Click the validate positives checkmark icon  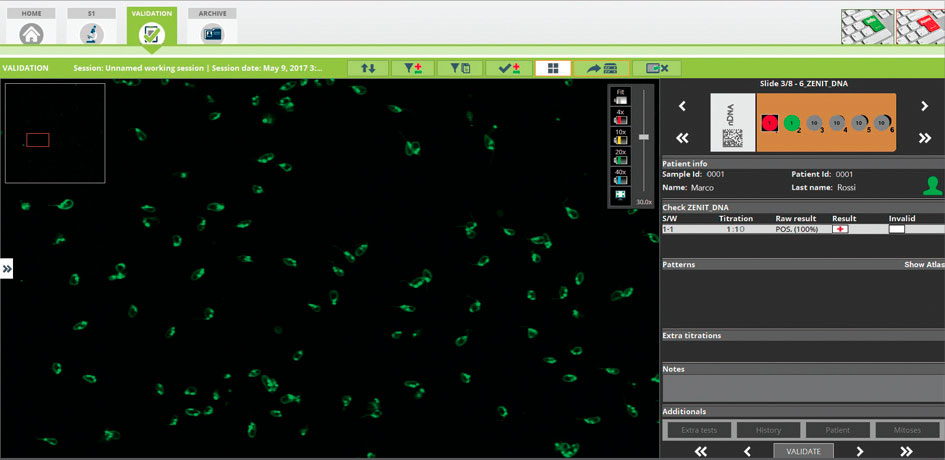click(508, 68)
